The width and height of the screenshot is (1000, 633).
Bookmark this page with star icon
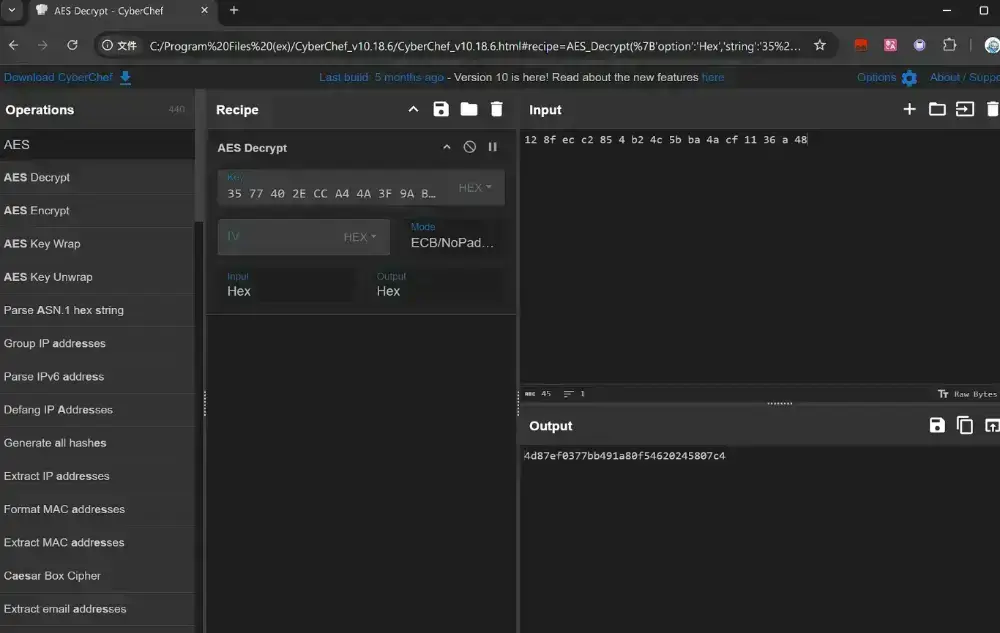click(x=820, y=45)
